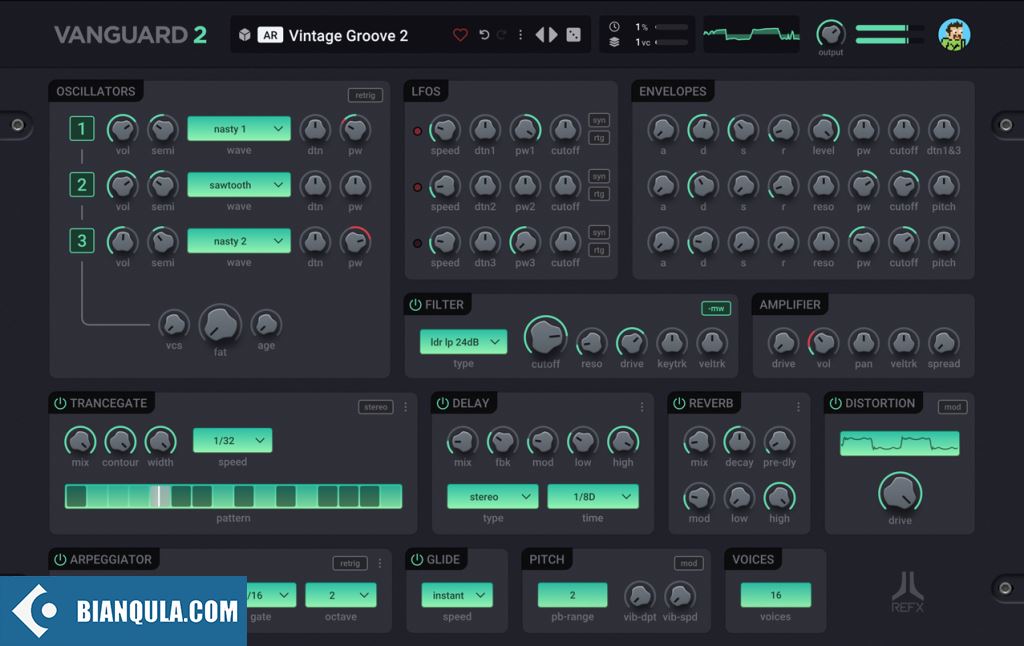Click the Filter mw button

click(716, 308)
